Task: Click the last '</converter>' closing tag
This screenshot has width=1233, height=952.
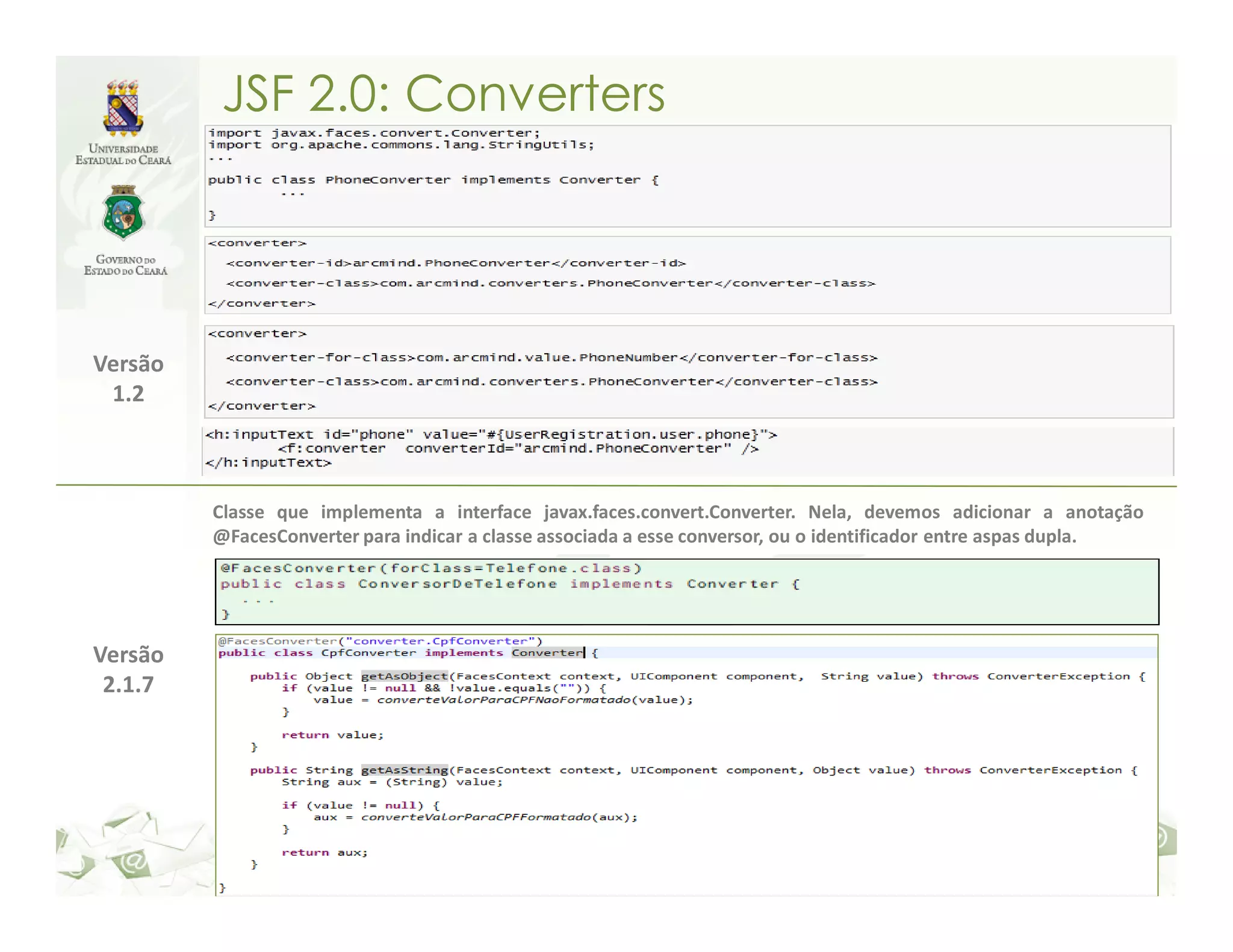Action: (261, 406)
